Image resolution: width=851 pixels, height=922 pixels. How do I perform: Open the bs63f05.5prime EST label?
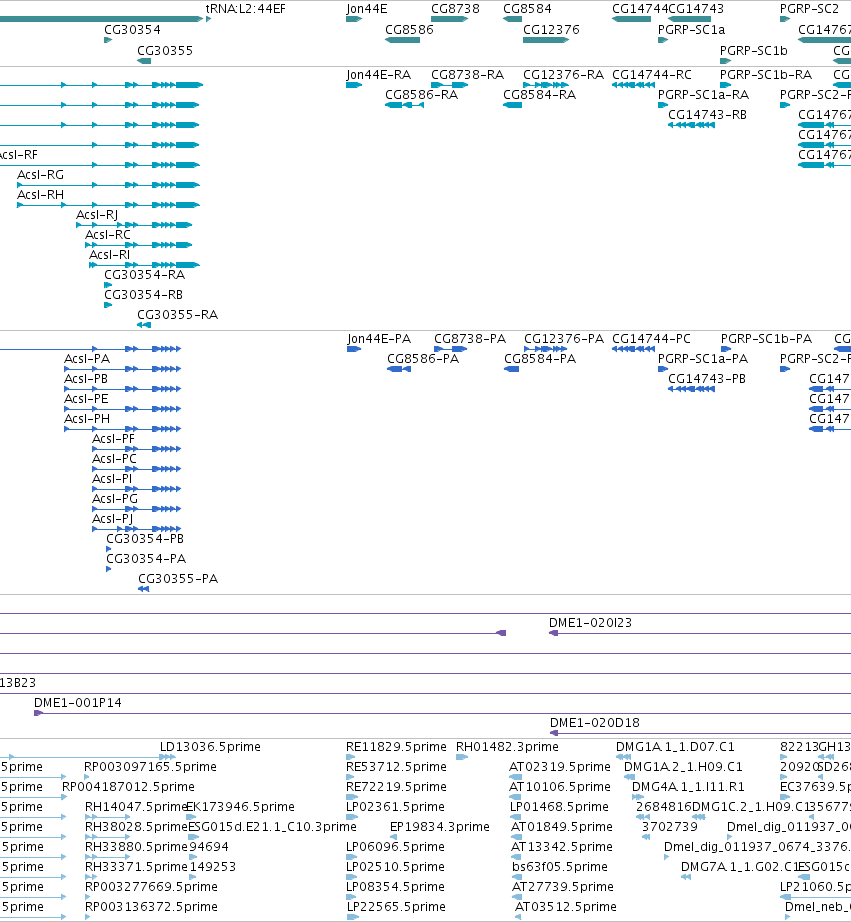click(559, 867)
